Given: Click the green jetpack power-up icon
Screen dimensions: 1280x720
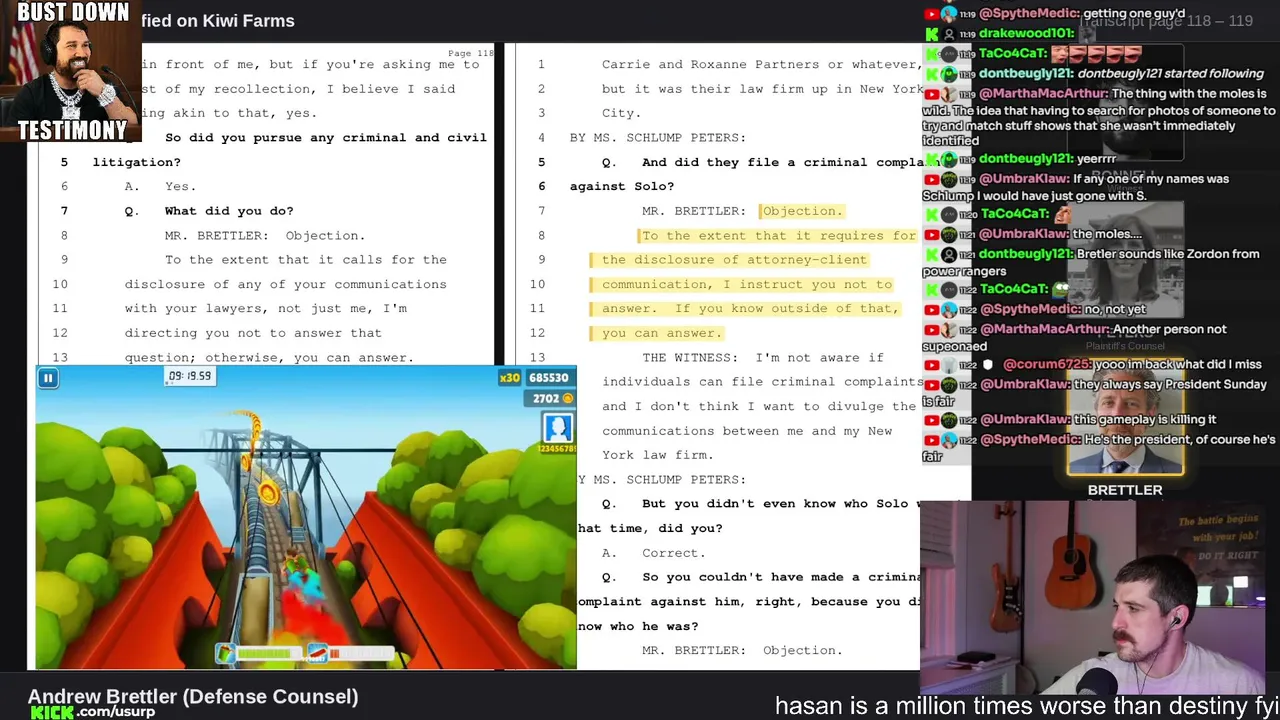Looking at the screenshot, I should 226,653.
